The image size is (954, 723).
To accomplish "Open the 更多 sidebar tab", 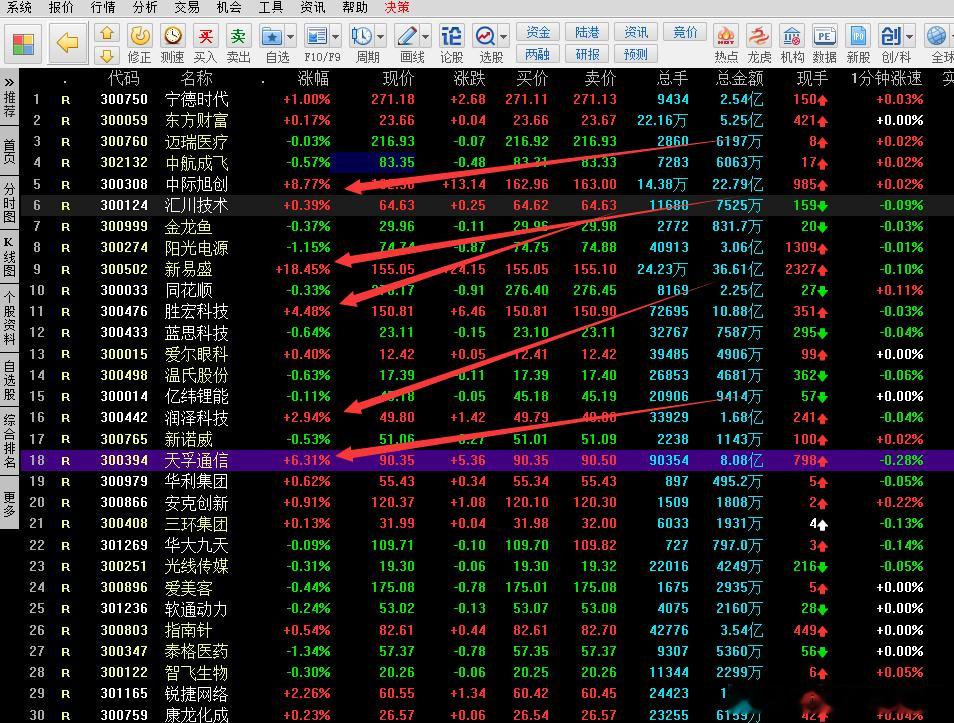I will 9,504.
